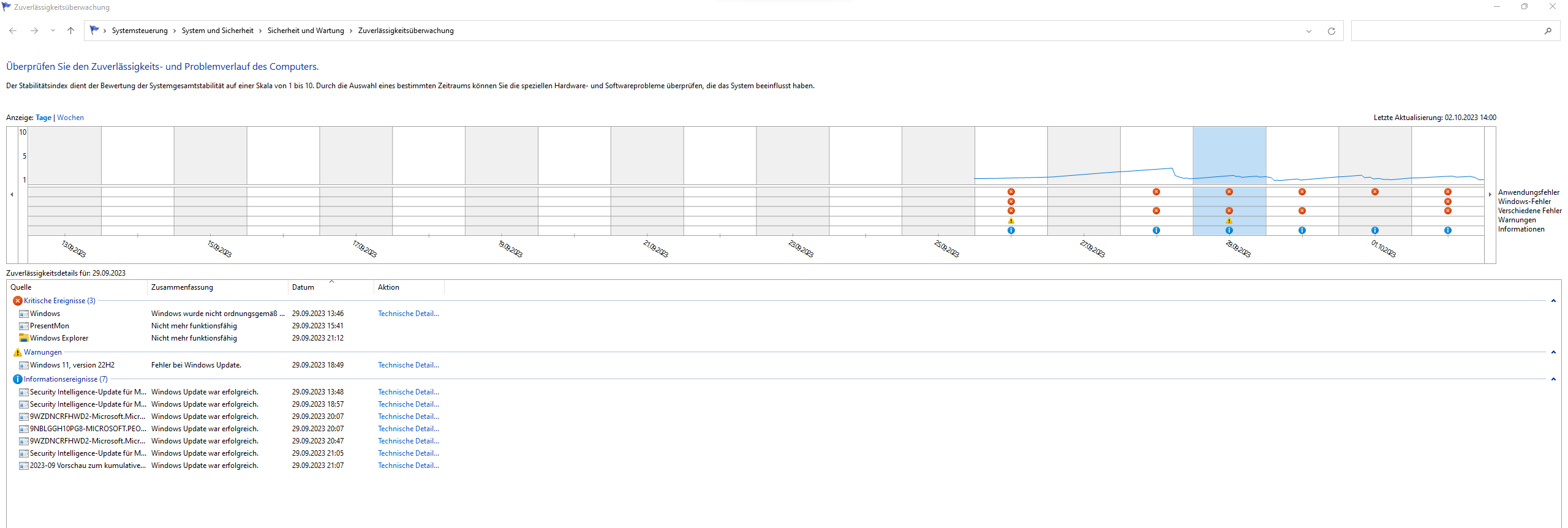Screen dimensions: 1568x528
Task: Open recent locations dropdown arrow
Action: (53, 31)
